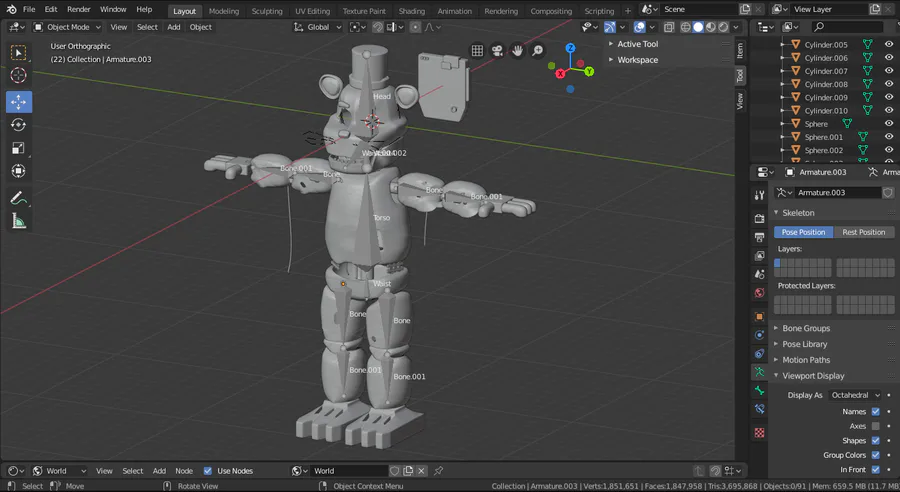
Task: Toggle the Use Nodes checkbox
Action: coord(208,471)
